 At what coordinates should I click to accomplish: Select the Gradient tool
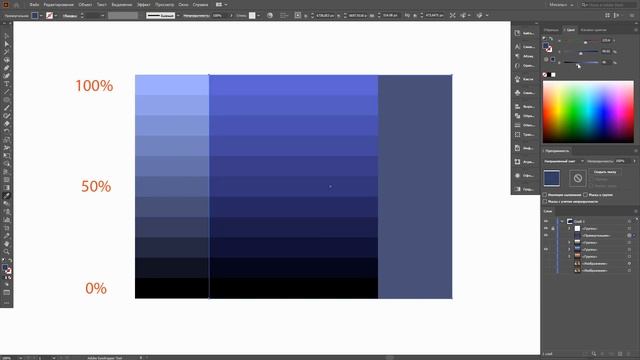click(7, 188)
